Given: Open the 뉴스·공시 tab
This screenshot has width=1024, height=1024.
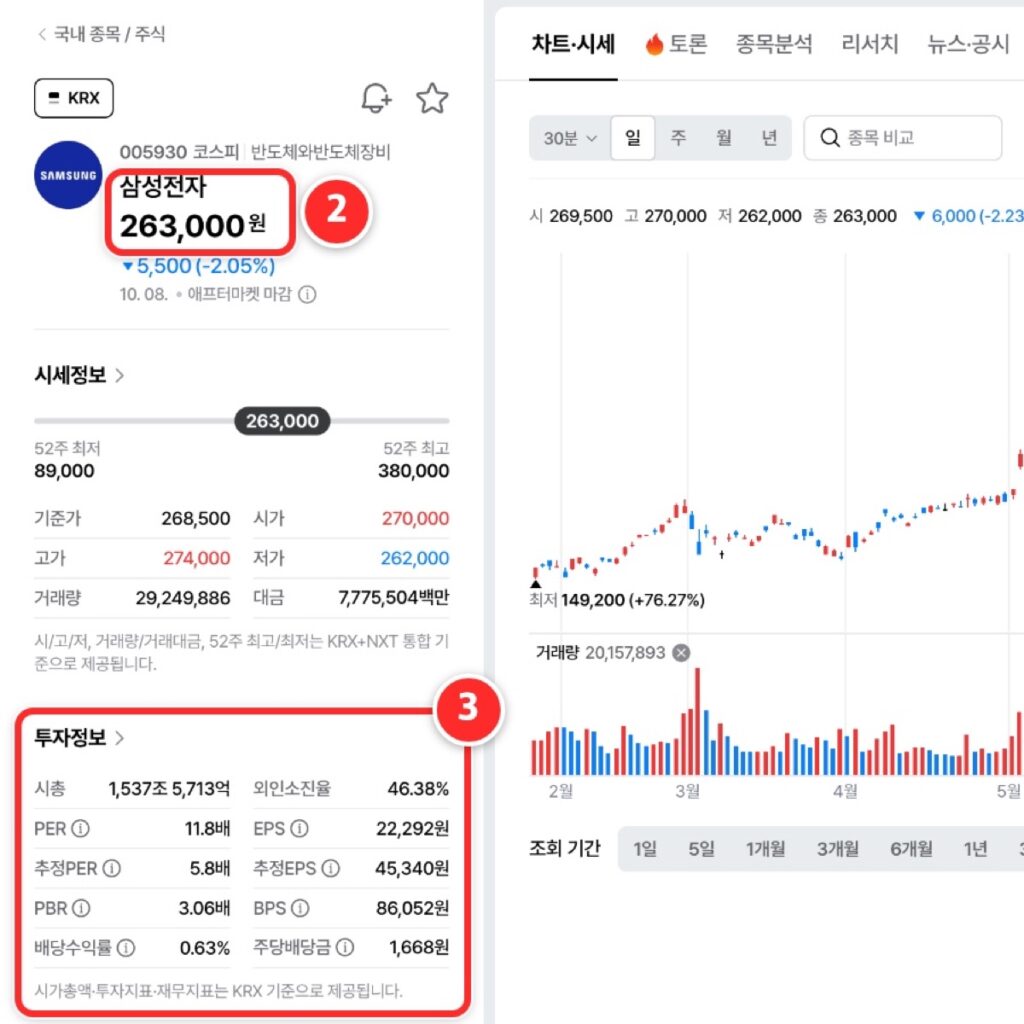Looking at the screenshot, I should coord(968,44).
